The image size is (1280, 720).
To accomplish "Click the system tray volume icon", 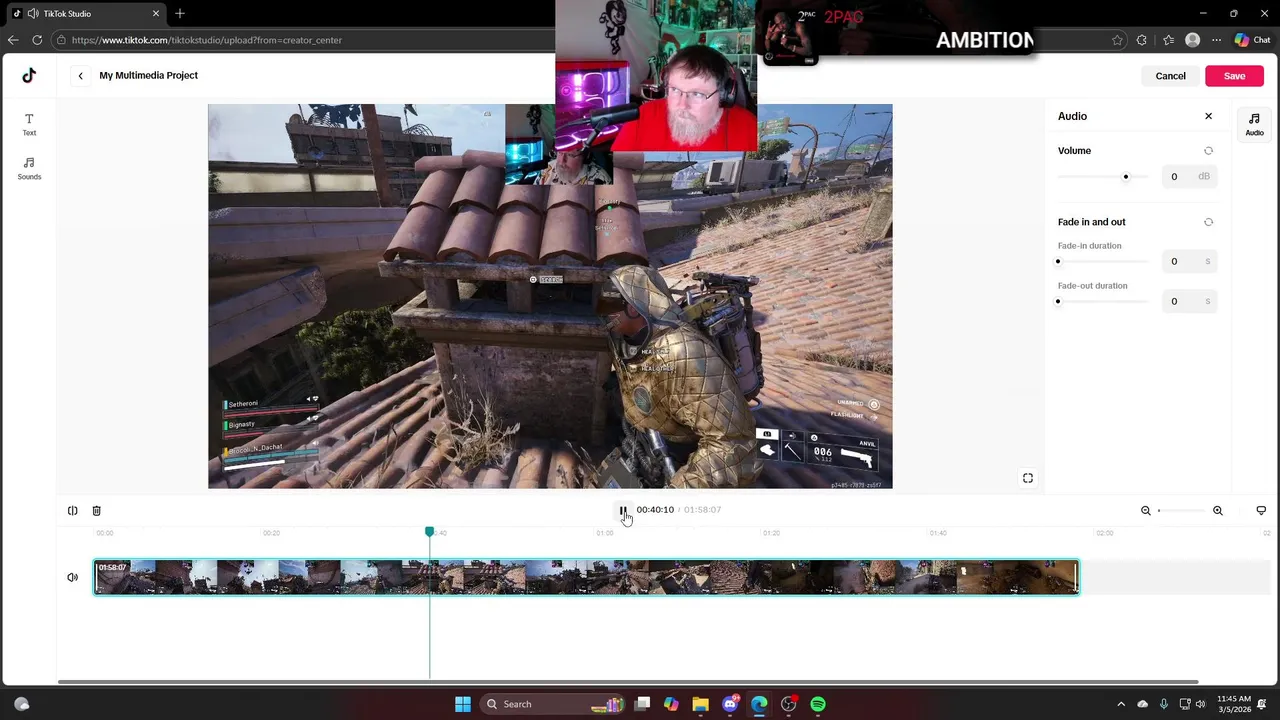I will coord(1200,704).
